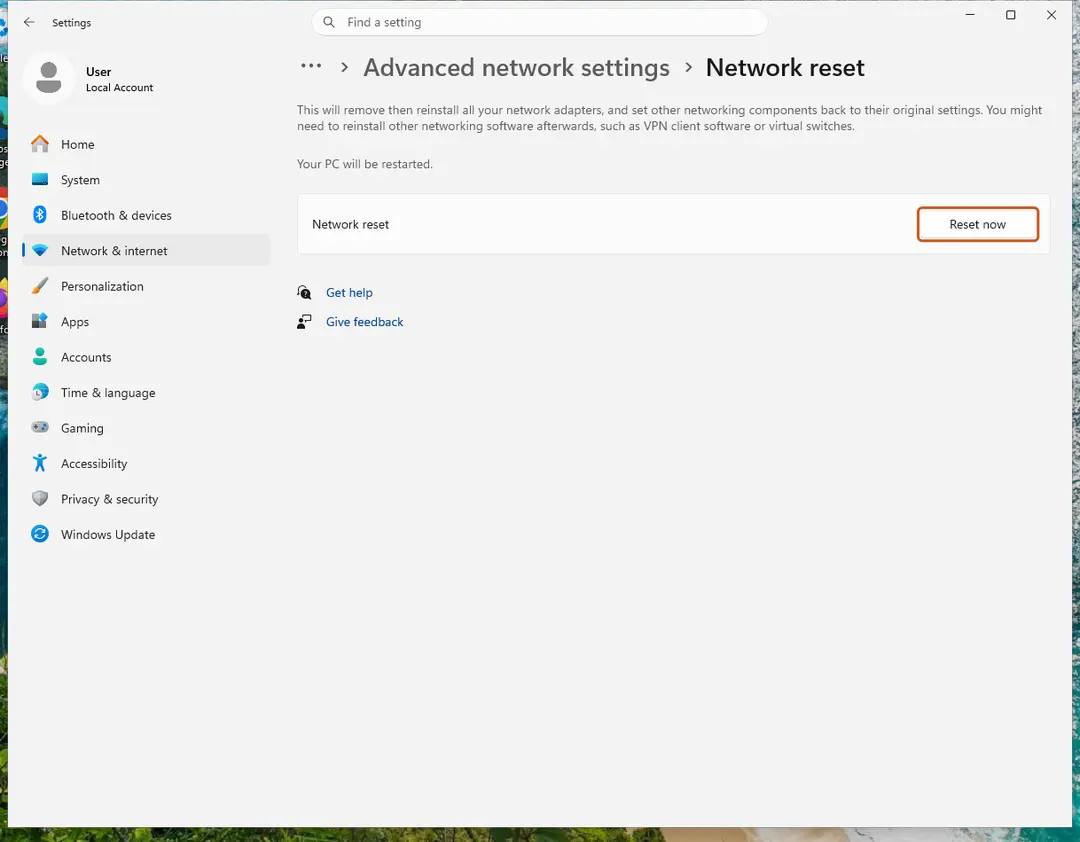Select the Personalization menu label

(102, 286)
